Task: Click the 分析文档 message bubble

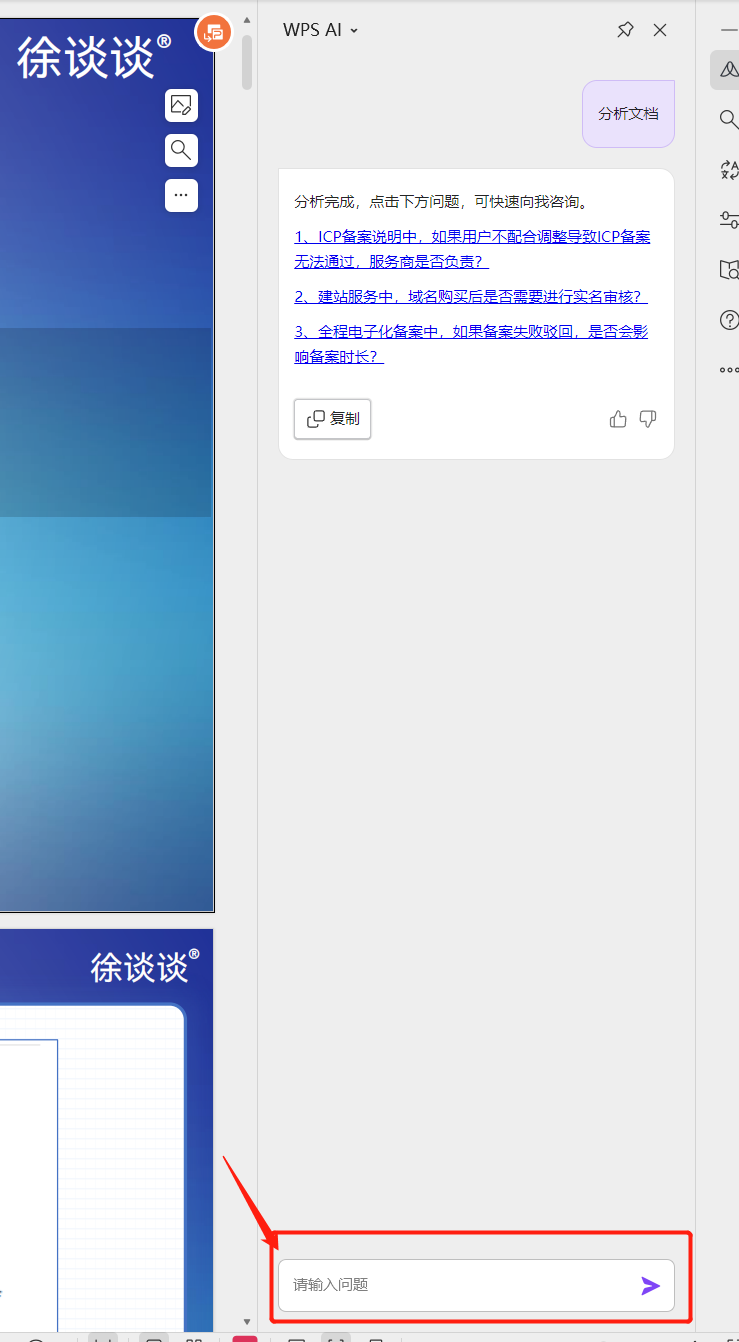Action: [x=628, y=114]
